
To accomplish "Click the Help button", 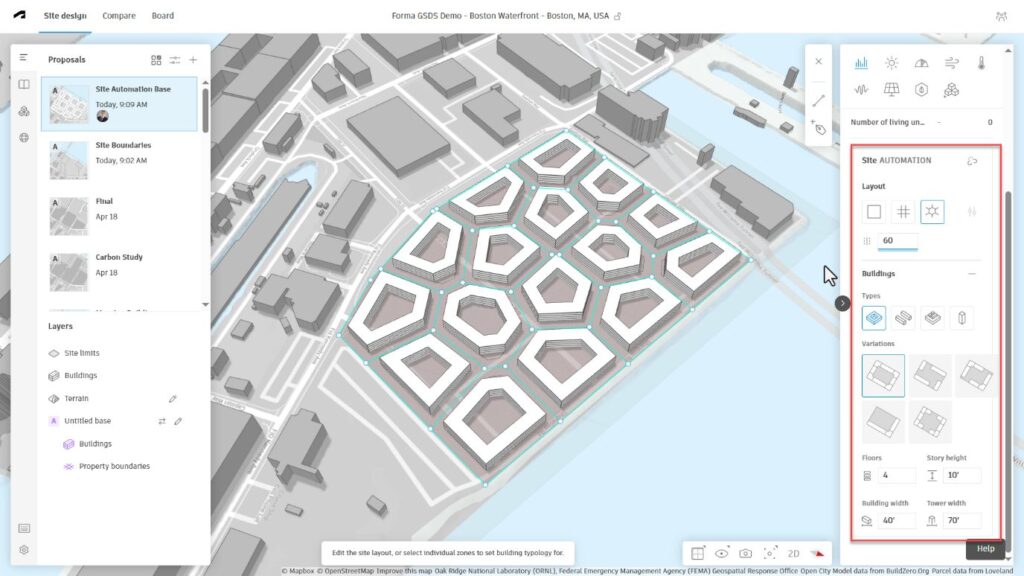I will [x=985, y=548].
